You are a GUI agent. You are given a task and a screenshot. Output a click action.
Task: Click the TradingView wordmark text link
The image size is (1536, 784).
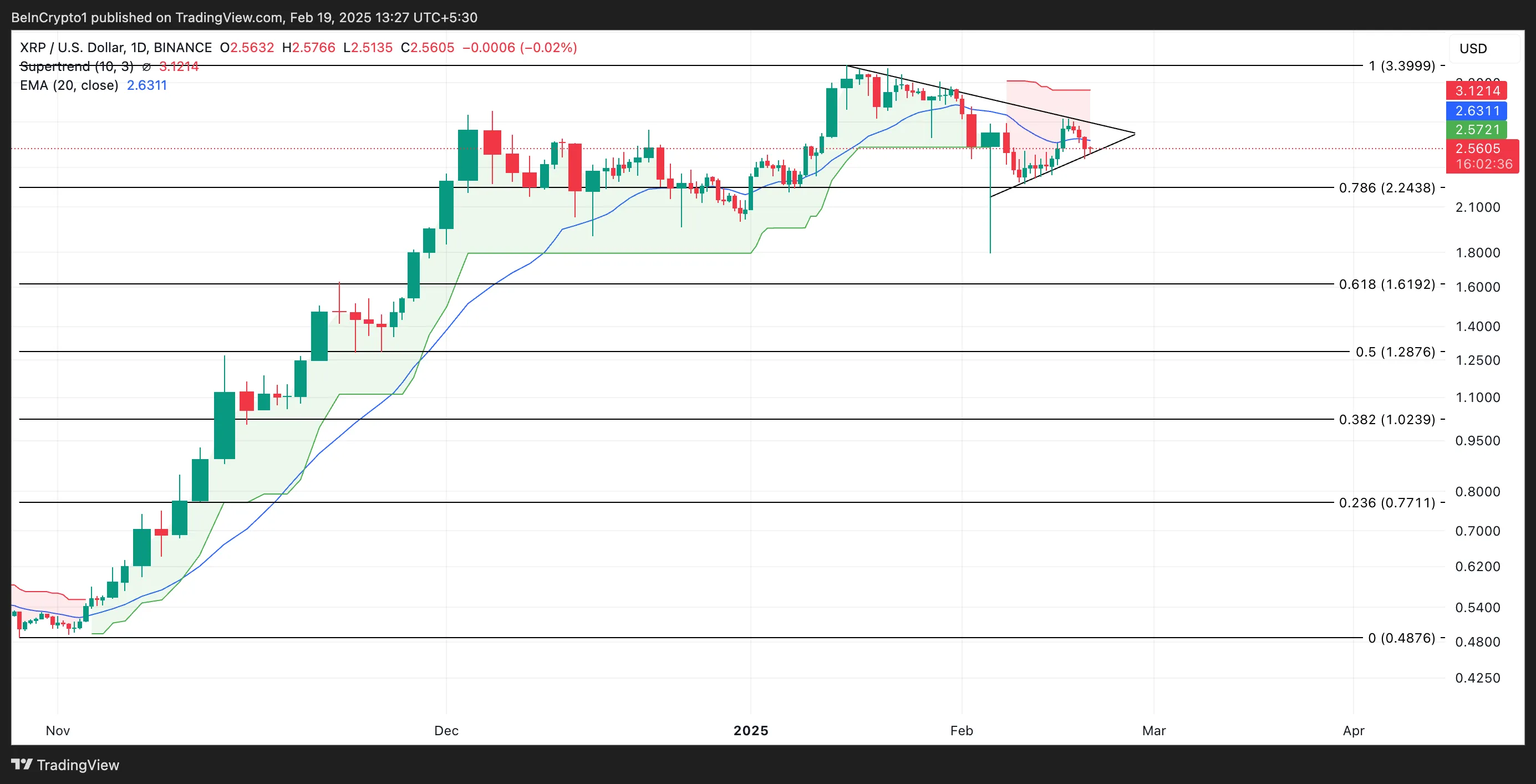78,765
